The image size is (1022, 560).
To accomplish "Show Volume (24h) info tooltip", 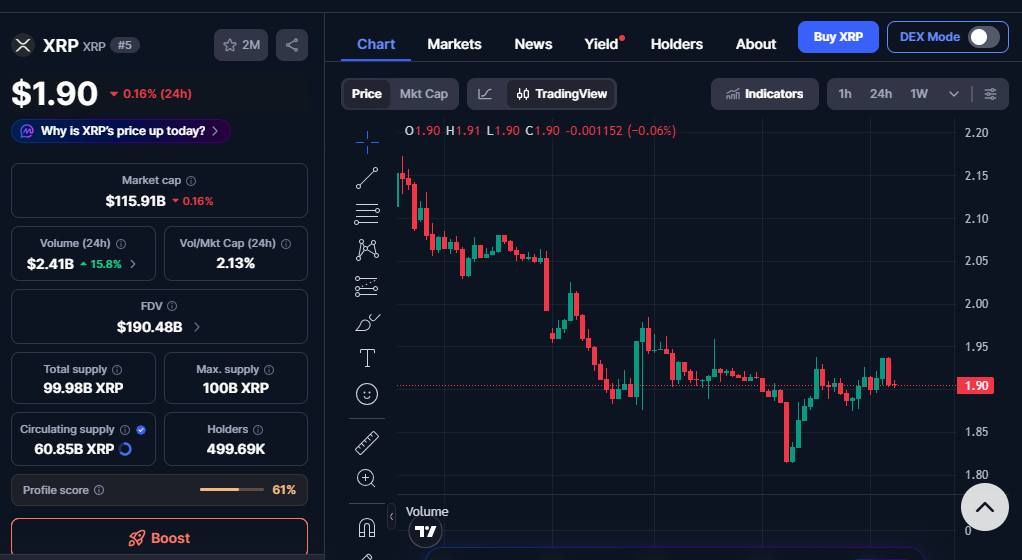I will coord(121,244).
